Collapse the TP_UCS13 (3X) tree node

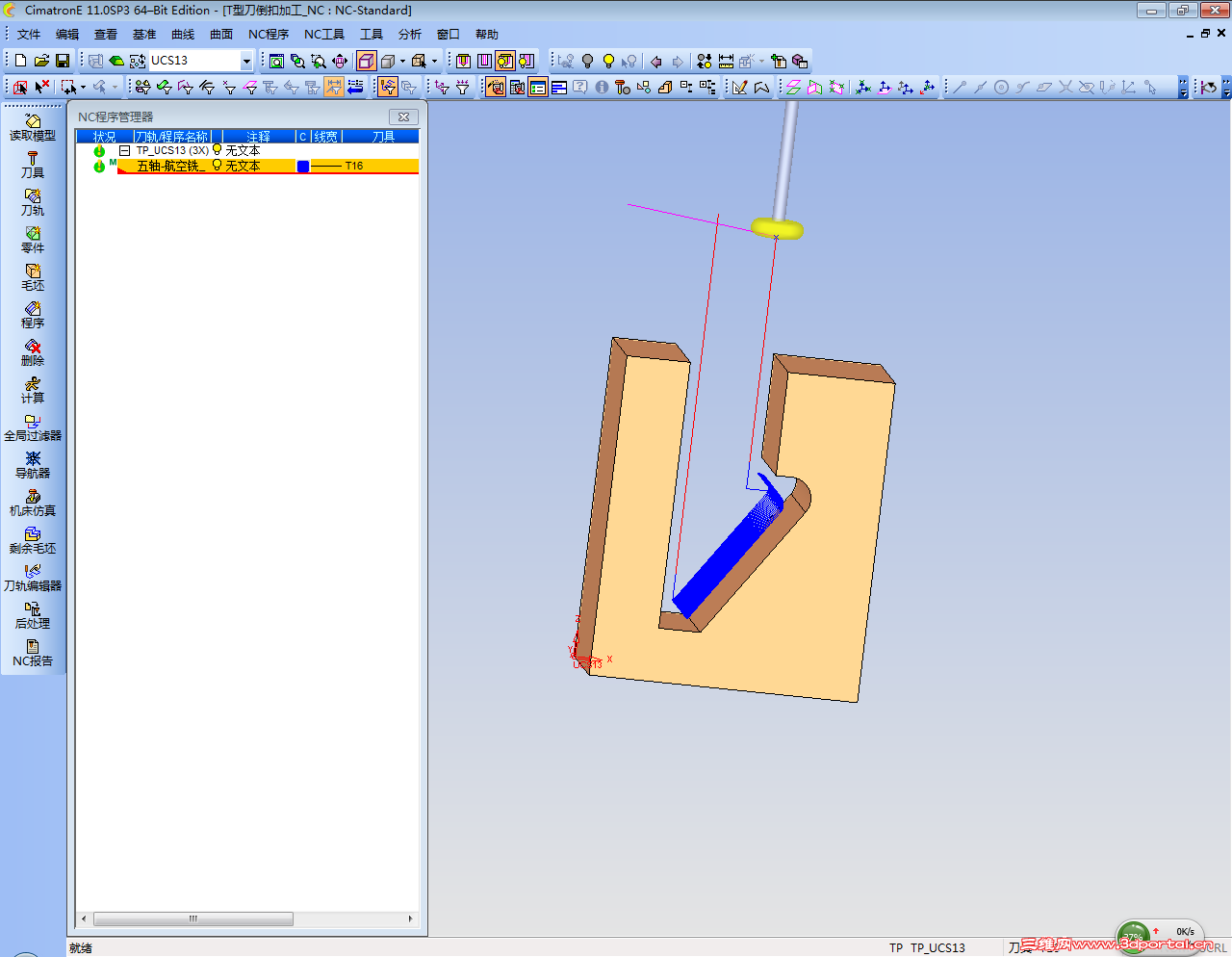pyautogui.click(x=124, y=150)
